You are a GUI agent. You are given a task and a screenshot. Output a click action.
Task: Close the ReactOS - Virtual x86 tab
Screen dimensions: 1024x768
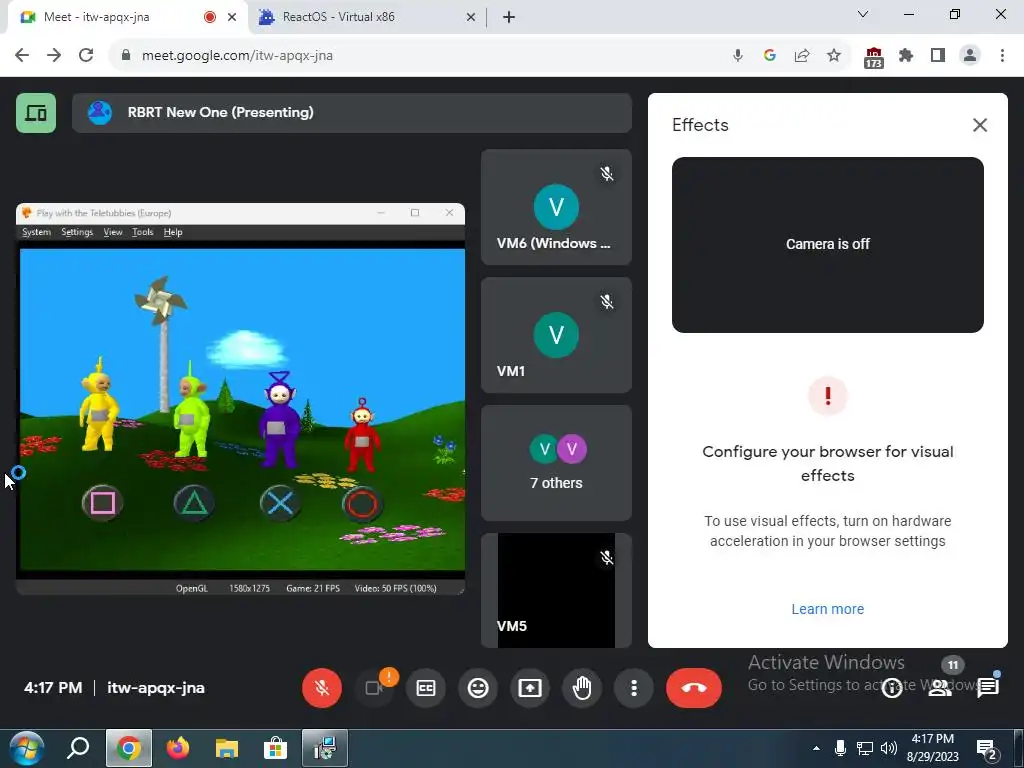(471, 18)
